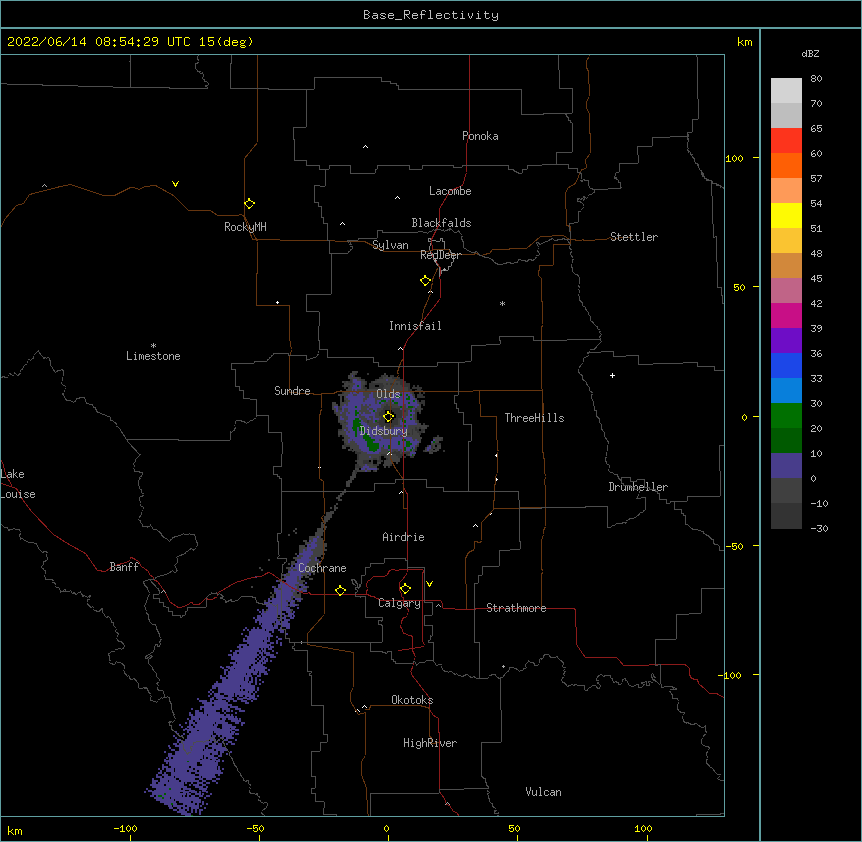Select the Lacombe city label
This screenshot has height=842, width=862.
click(450, 191)
